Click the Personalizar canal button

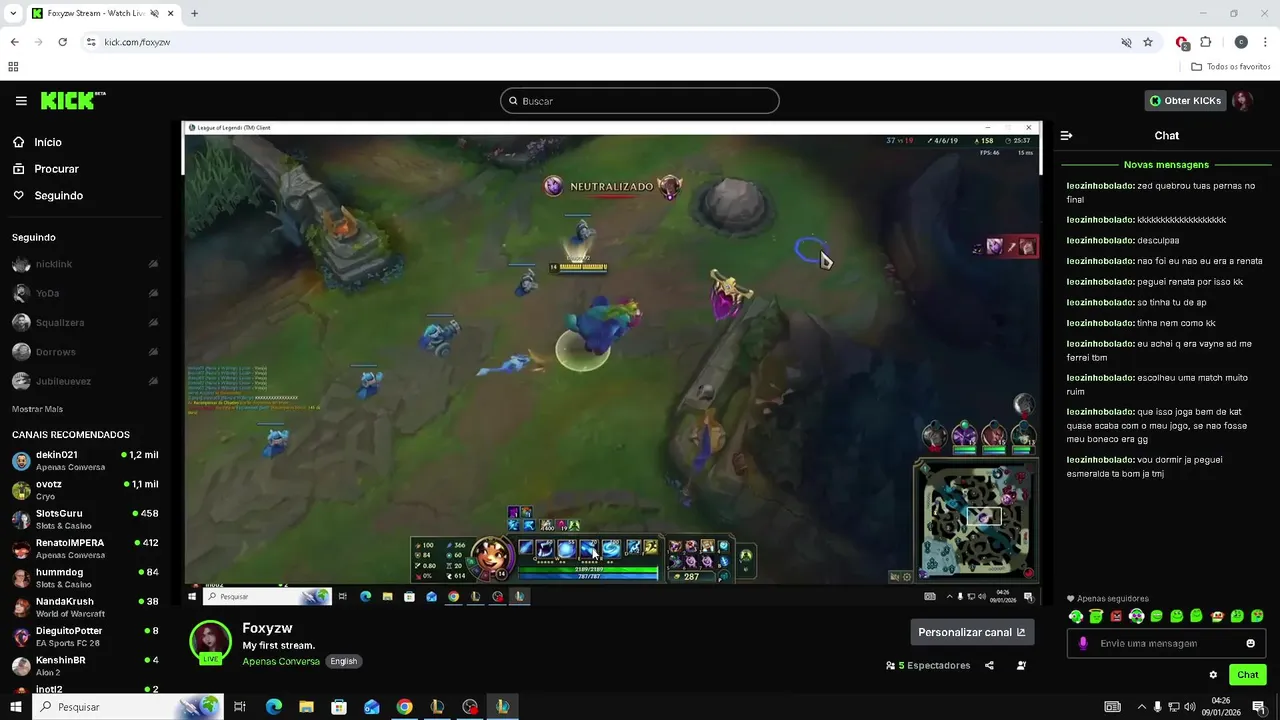tap(972, 632)
